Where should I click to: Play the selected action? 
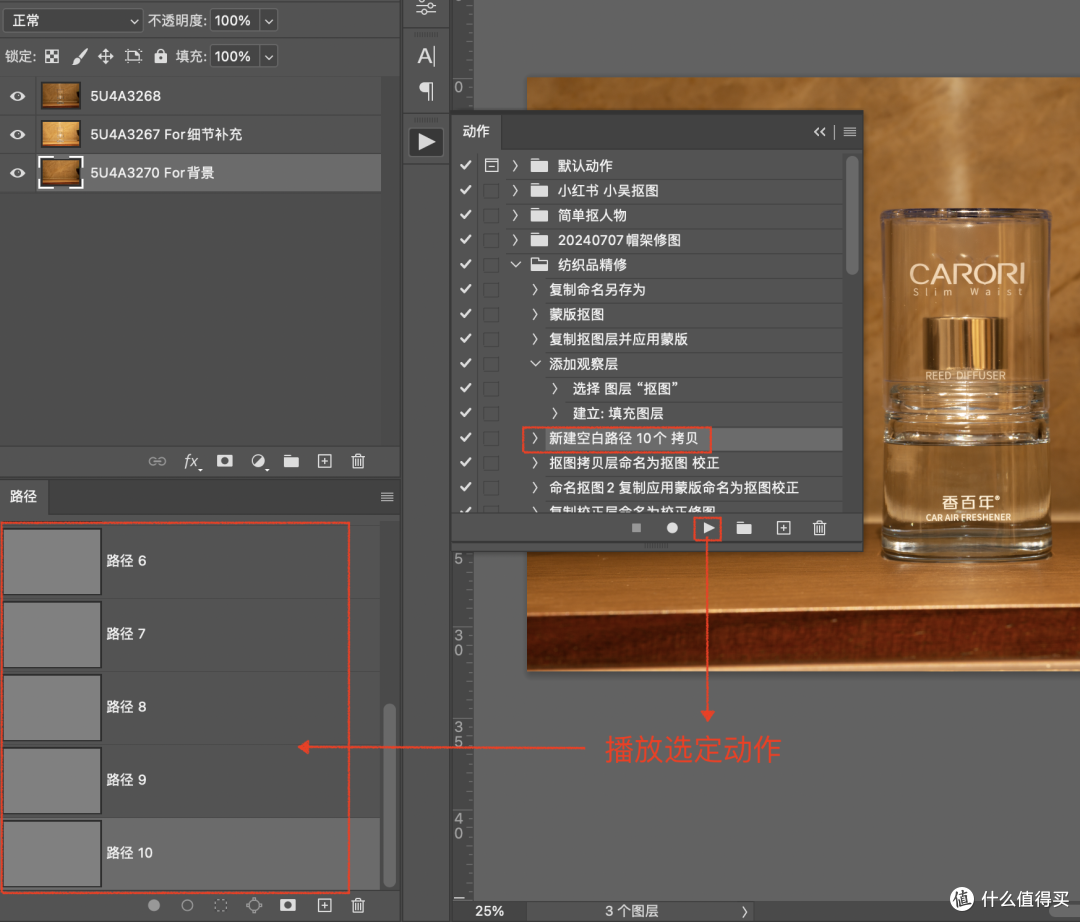pyautogui.click(x=708, y=528)
